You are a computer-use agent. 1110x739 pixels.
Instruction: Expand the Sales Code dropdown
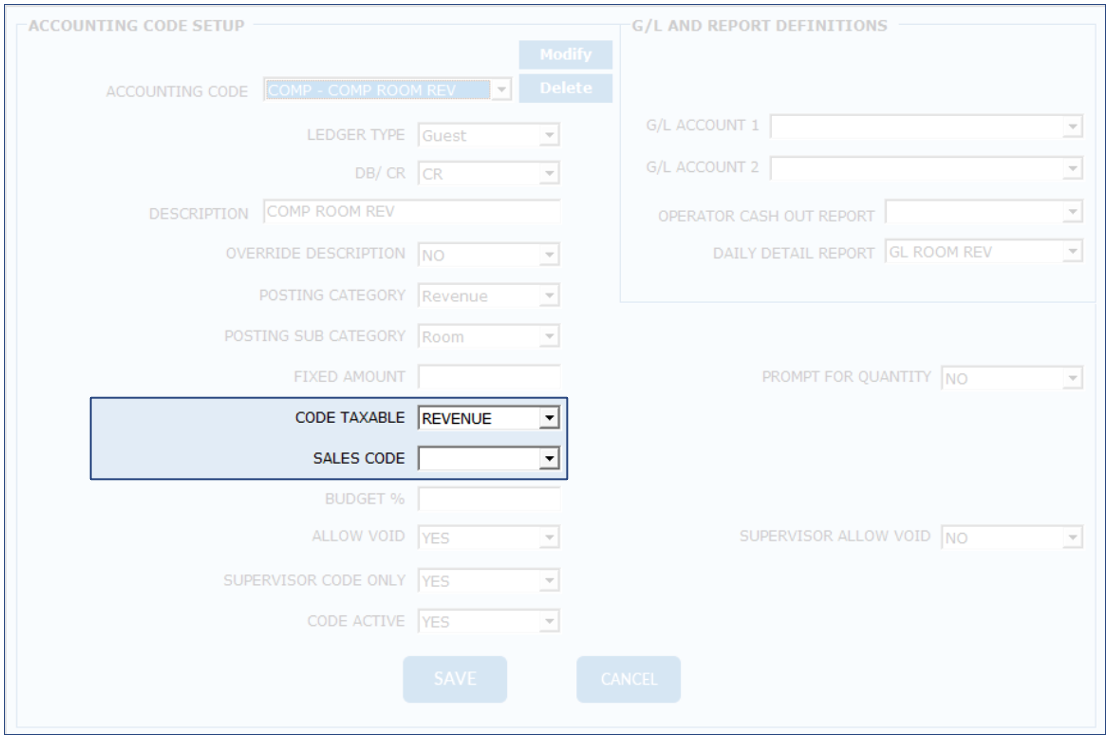point(548,459)
